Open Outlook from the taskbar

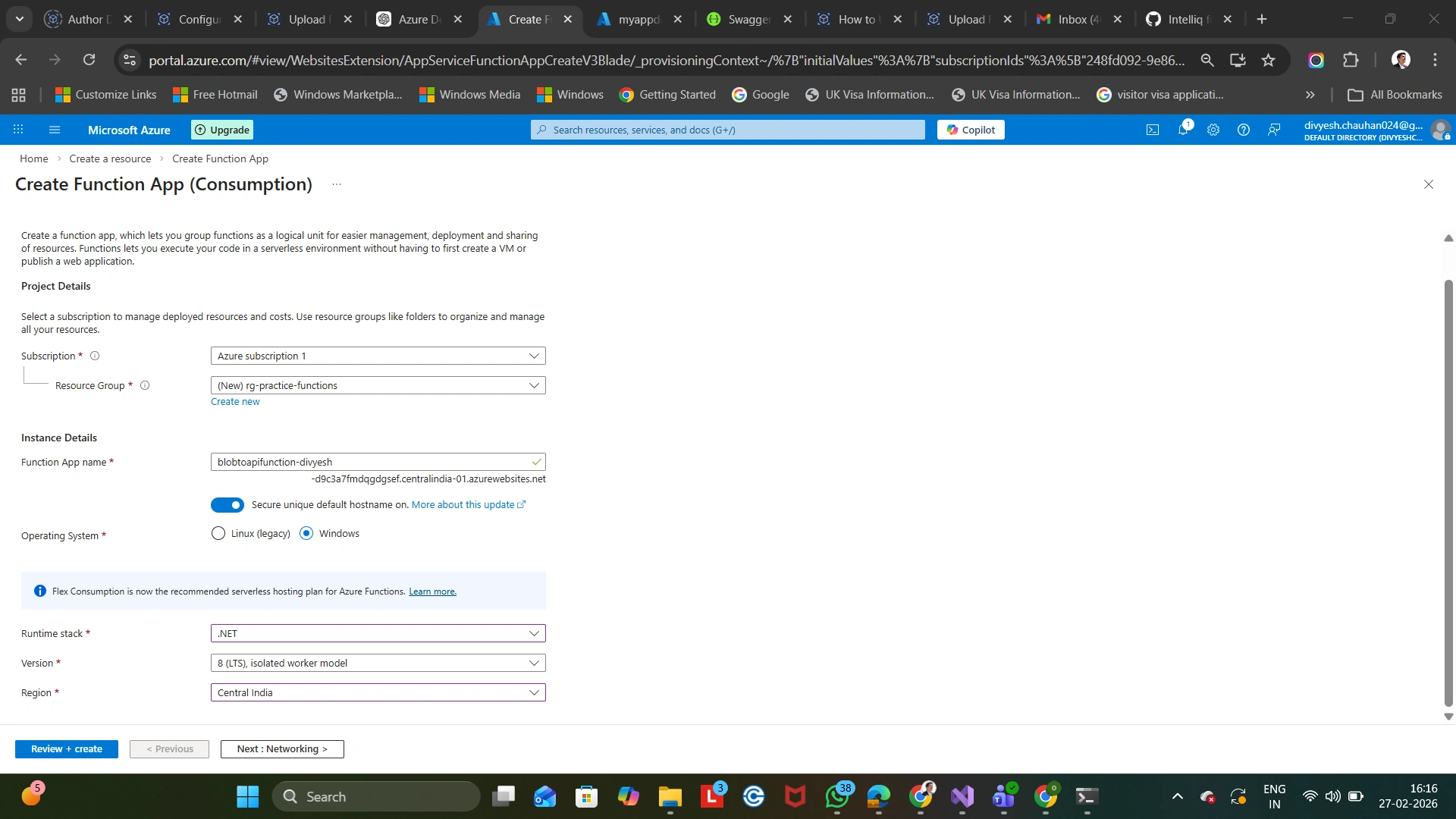tap(545, 796)
